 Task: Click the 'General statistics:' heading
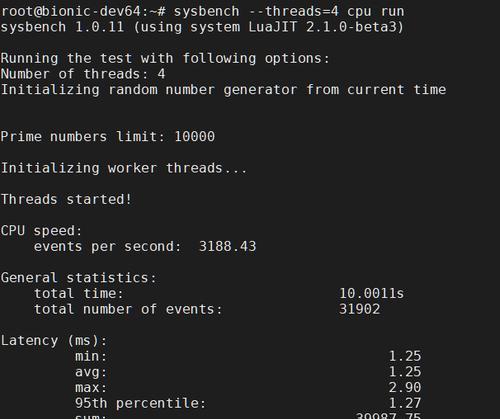(x=79, y=278)
